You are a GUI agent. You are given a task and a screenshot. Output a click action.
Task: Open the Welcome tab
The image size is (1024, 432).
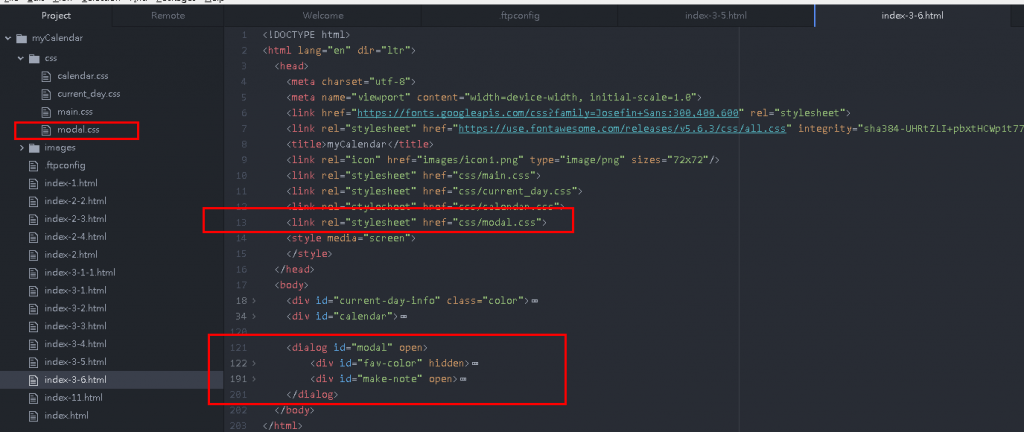(323, 16)
